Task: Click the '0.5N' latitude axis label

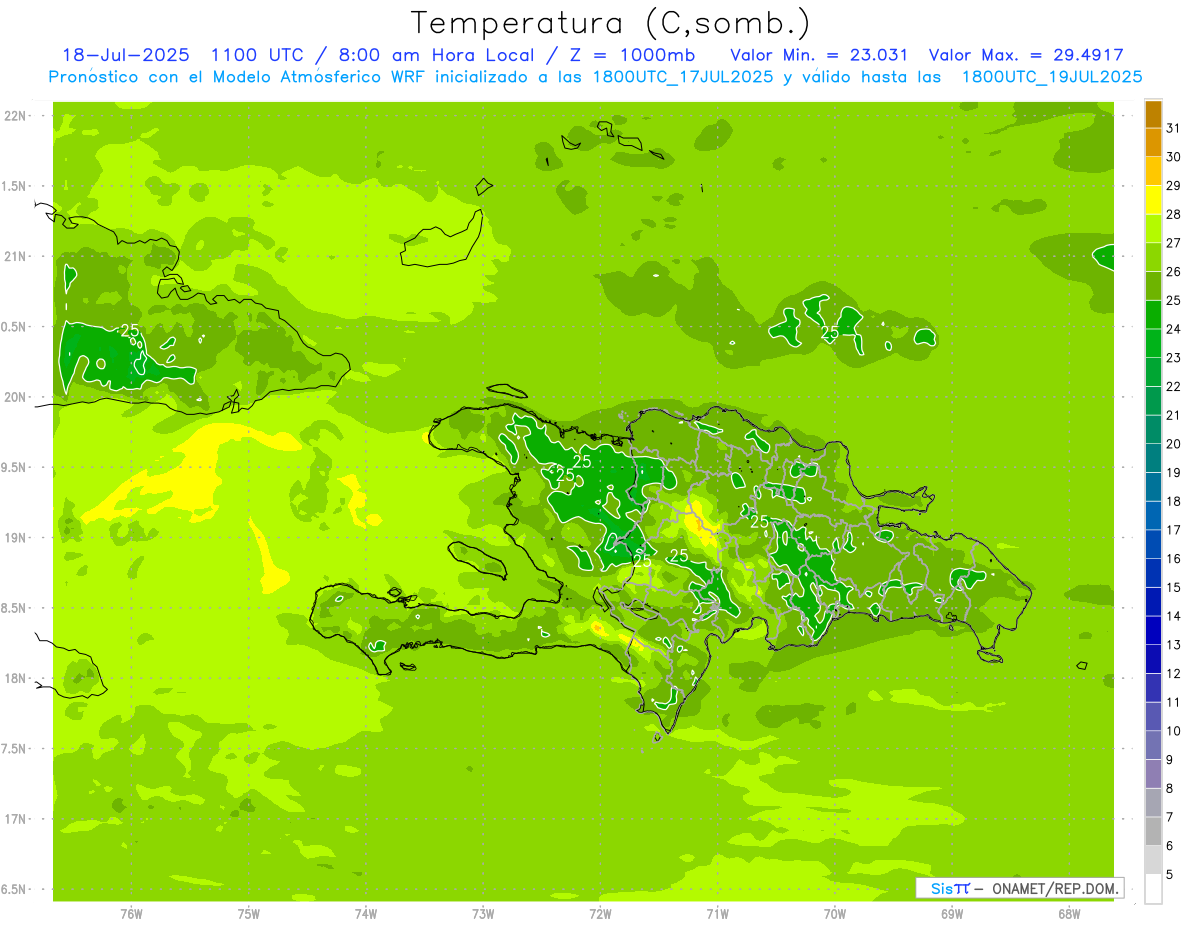Action: tap(14, 327)
